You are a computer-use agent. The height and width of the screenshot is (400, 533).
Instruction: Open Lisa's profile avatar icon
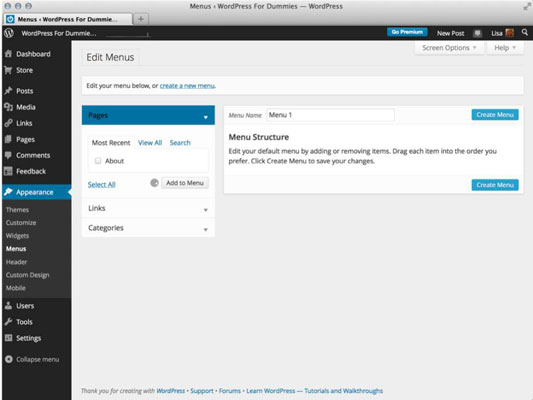(510, 33)
